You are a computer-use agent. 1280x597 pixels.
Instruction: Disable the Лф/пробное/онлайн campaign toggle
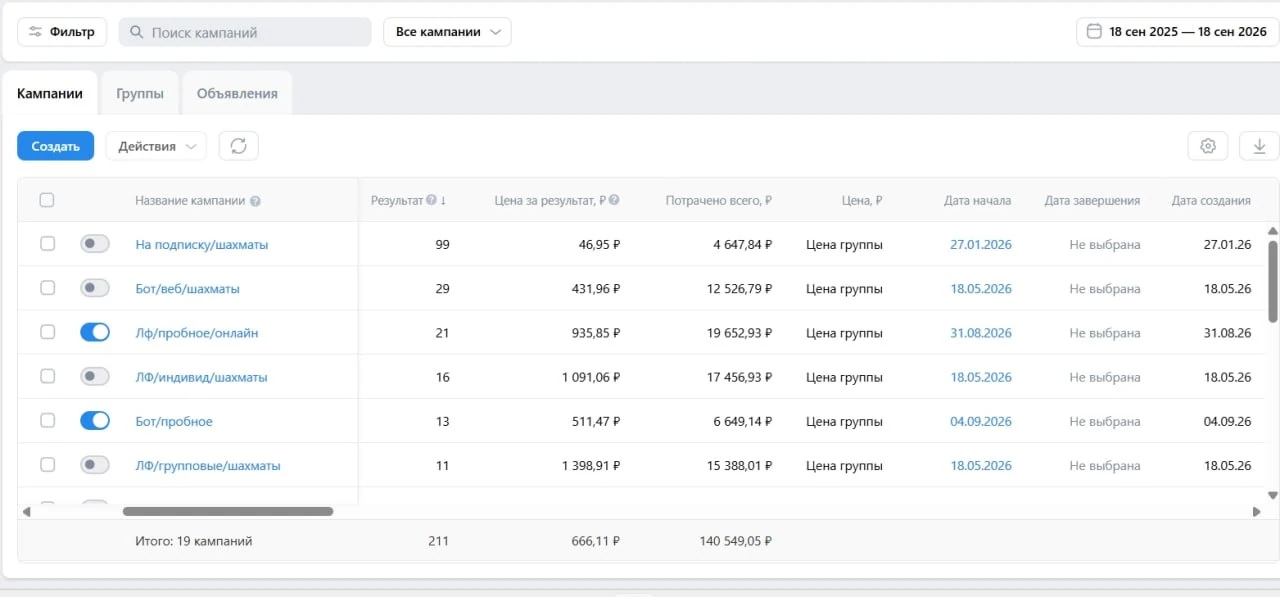[x=95, y=333]
